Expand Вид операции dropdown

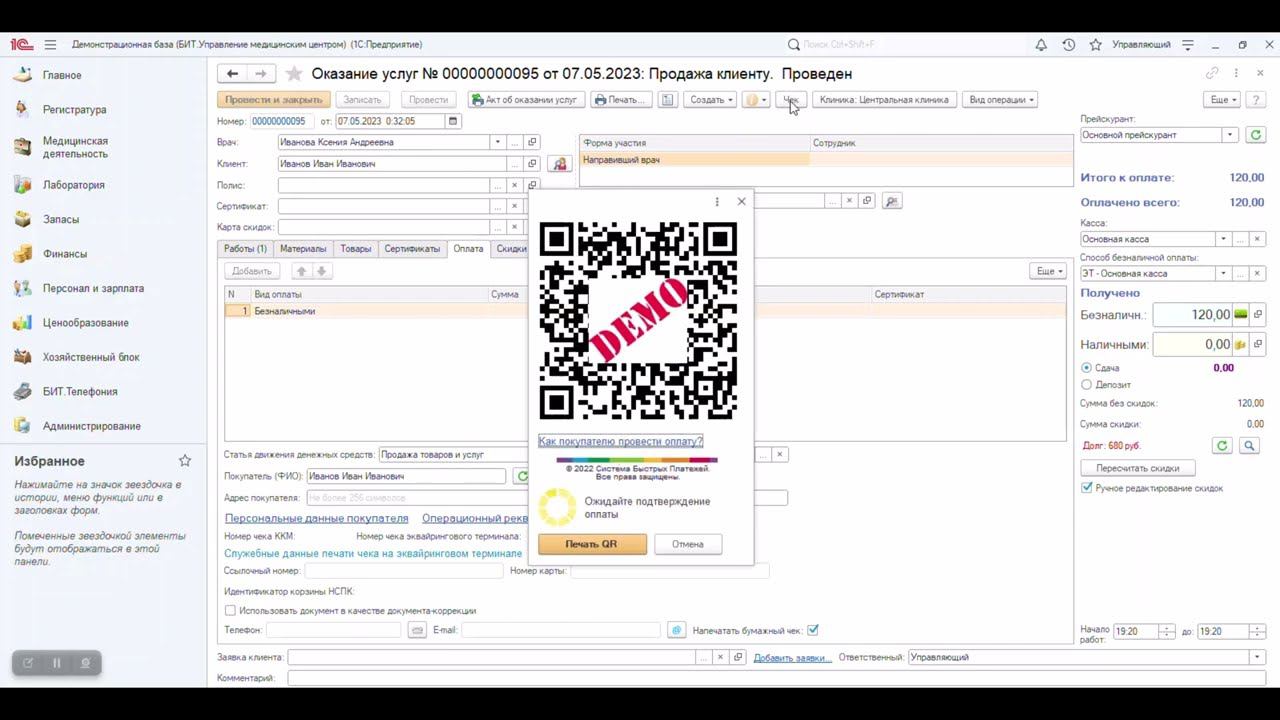point(998,100)
